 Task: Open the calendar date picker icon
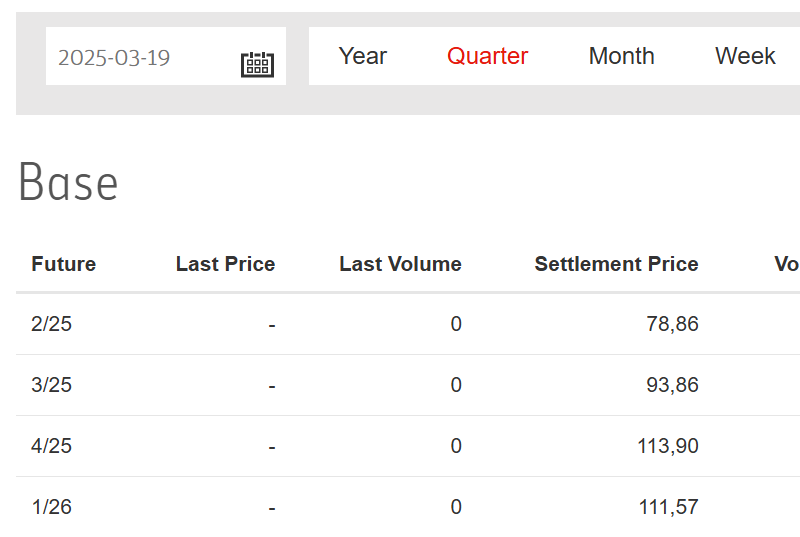tap(257, 64)
